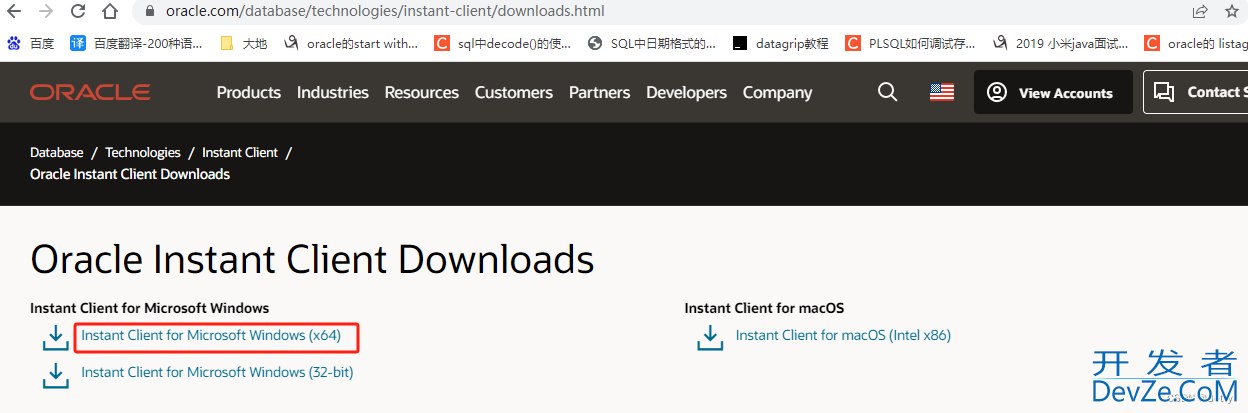Open the oracle的 listag bookmark
1248x413 pixels.
[x=1196, y=43]
